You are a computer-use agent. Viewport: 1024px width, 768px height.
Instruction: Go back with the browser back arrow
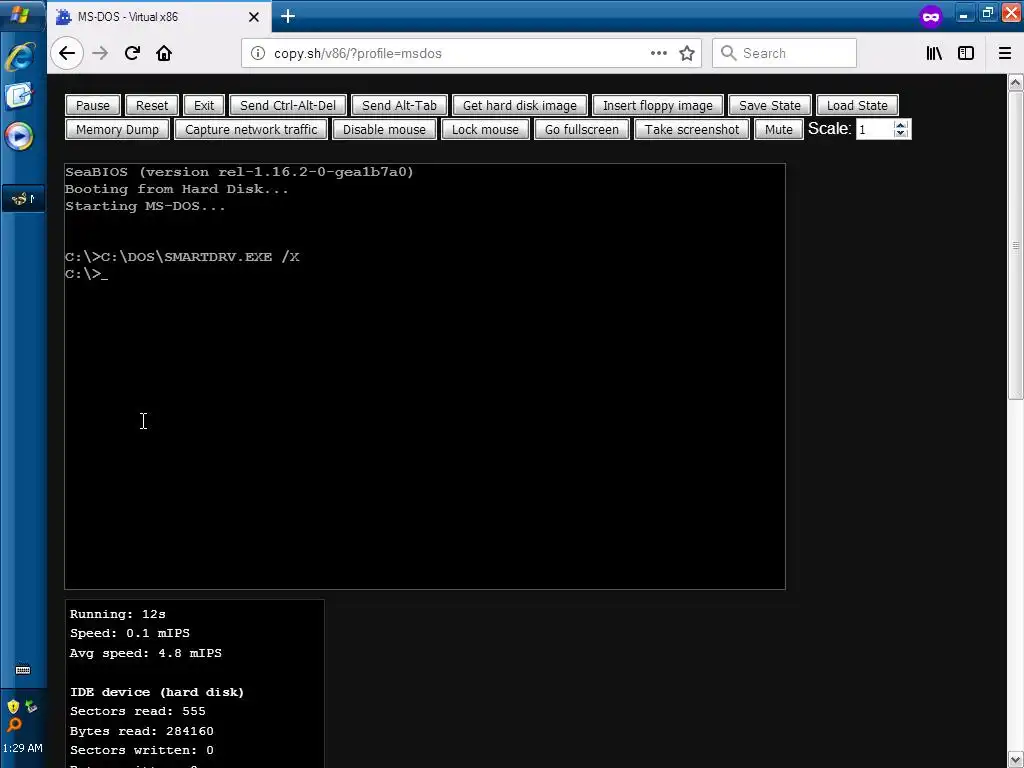[67, 53]
